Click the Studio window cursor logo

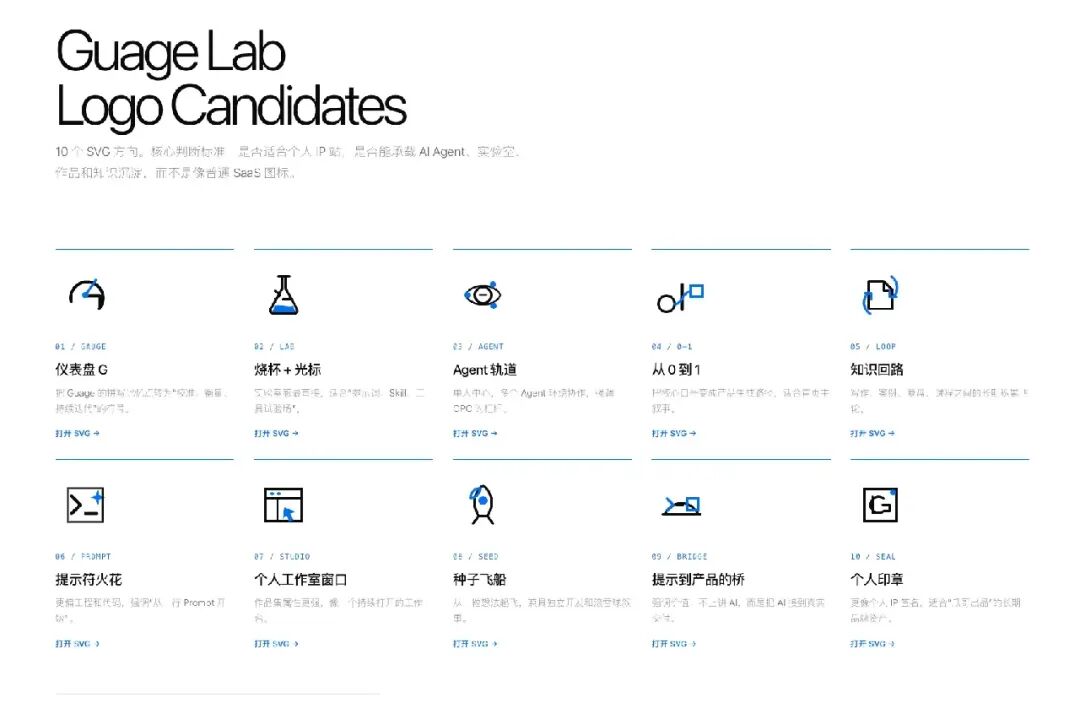[x=284, y=505]
